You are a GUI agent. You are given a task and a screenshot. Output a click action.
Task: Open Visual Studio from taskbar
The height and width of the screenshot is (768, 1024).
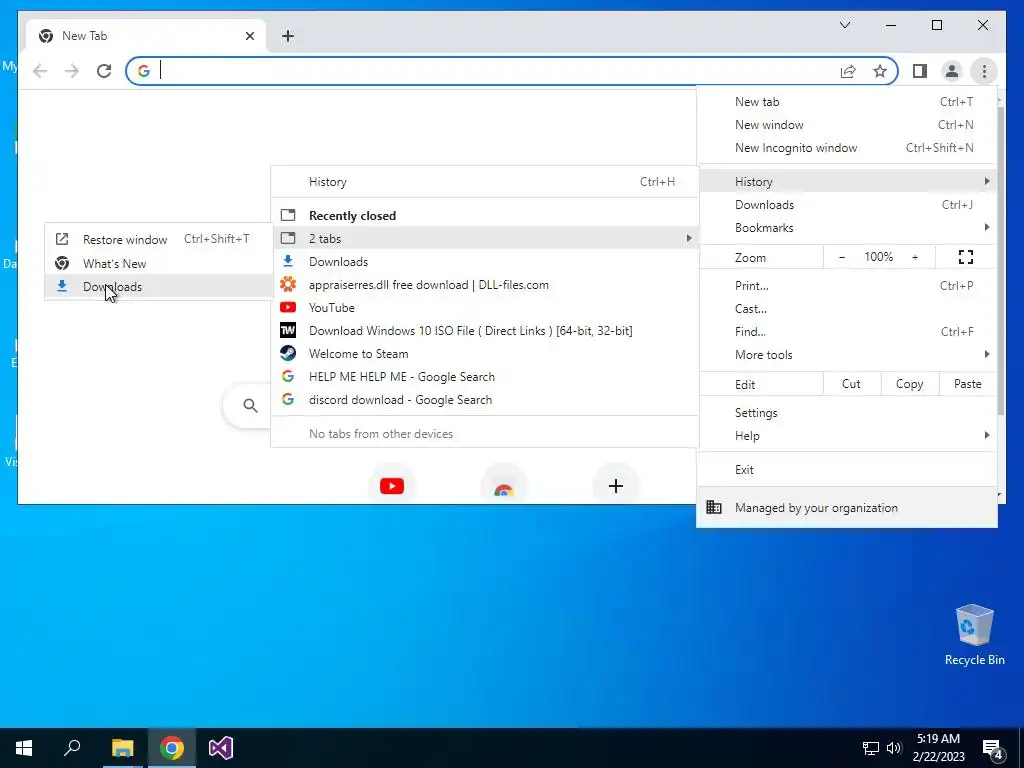221,748
